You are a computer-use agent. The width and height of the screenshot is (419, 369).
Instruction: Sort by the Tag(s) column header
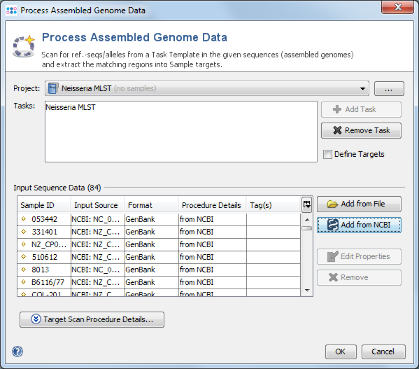273,205
